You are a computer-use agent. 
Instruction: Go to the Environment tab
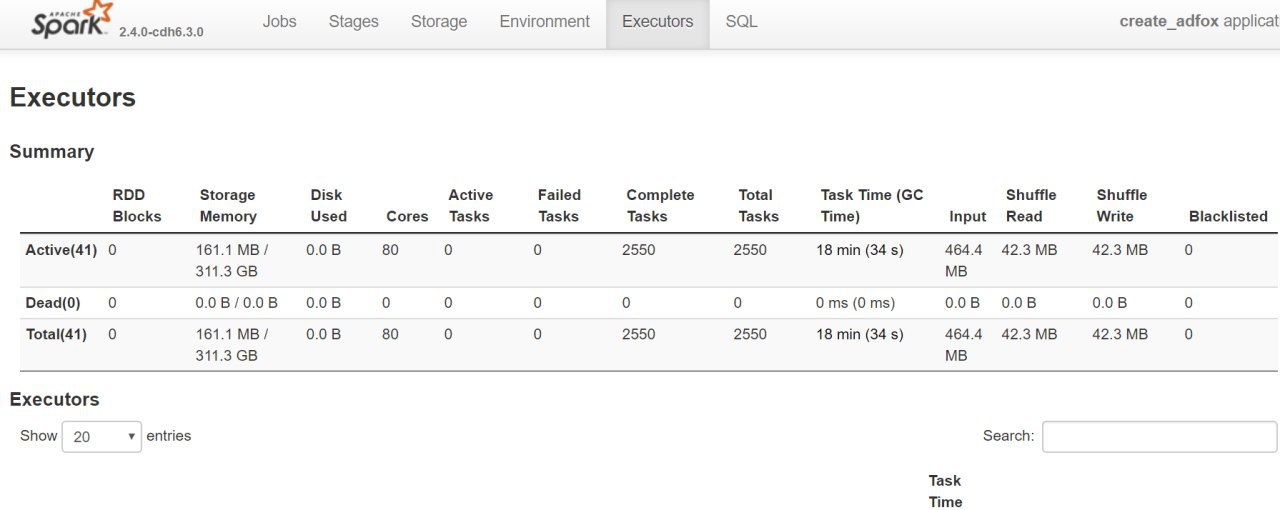click(545, 21)
